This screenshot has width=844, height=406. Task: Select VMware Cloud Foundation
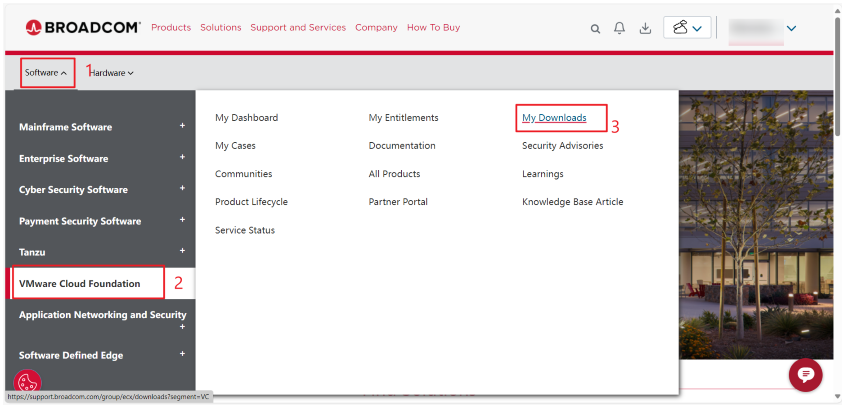[80, 284]
